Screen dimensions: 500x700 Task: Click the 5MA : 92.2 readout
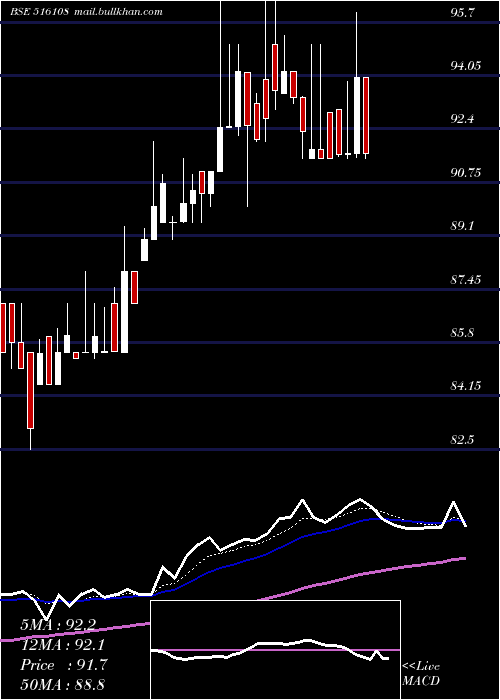point(58,625)
